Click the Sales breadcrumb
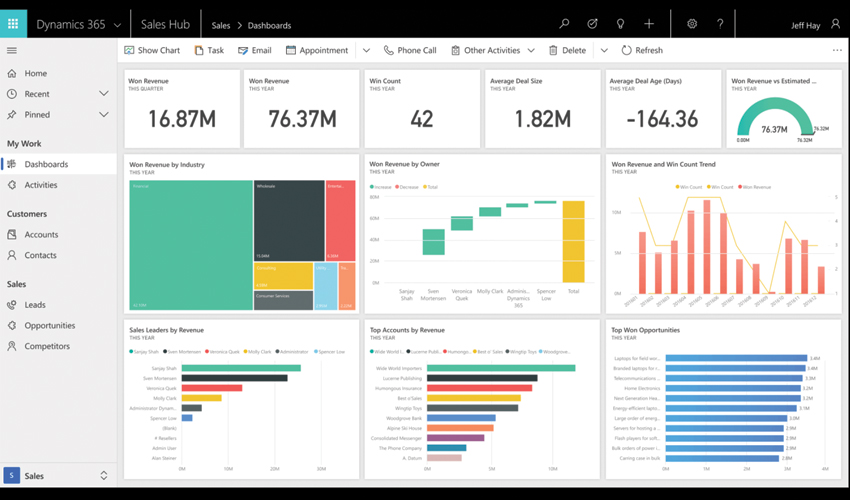The height and width of the screenshot is (500, 850). [221, 25]
